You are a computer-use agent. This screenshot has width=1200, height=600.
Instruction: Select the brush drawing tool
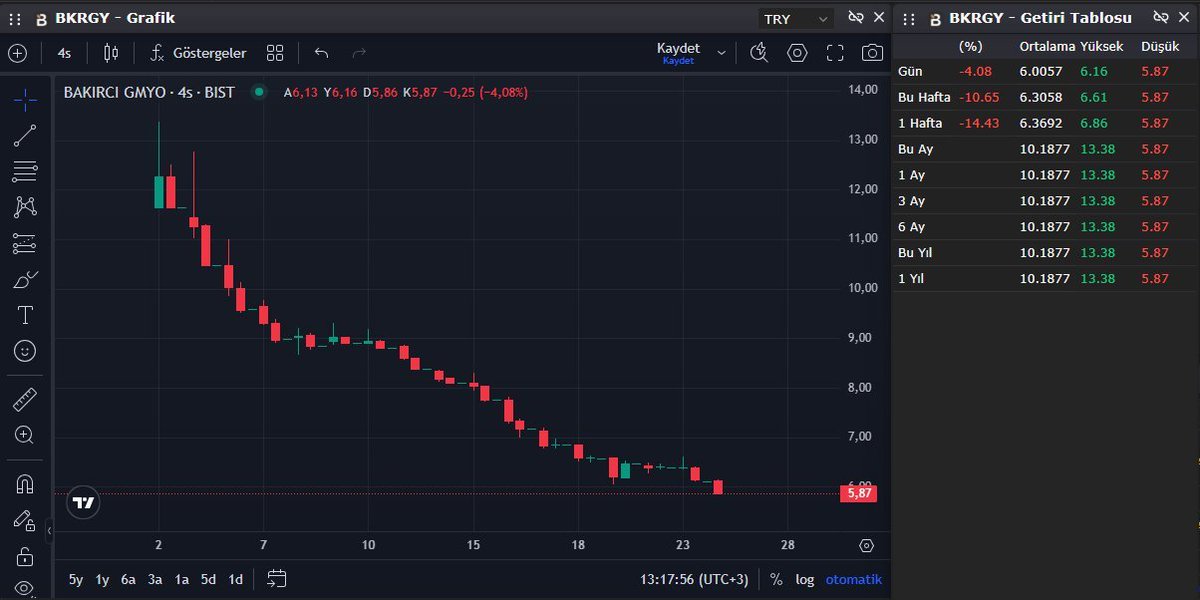click(x=25, y=279)
